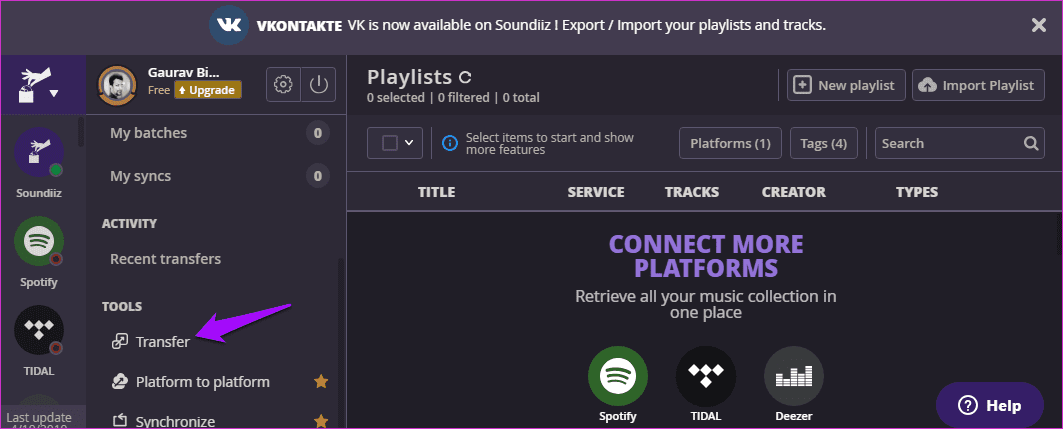The width and height of the screenshot is (1063, 429).
Task: Select the Spotify icon in left sidebar
Action: tap(39, 241)
